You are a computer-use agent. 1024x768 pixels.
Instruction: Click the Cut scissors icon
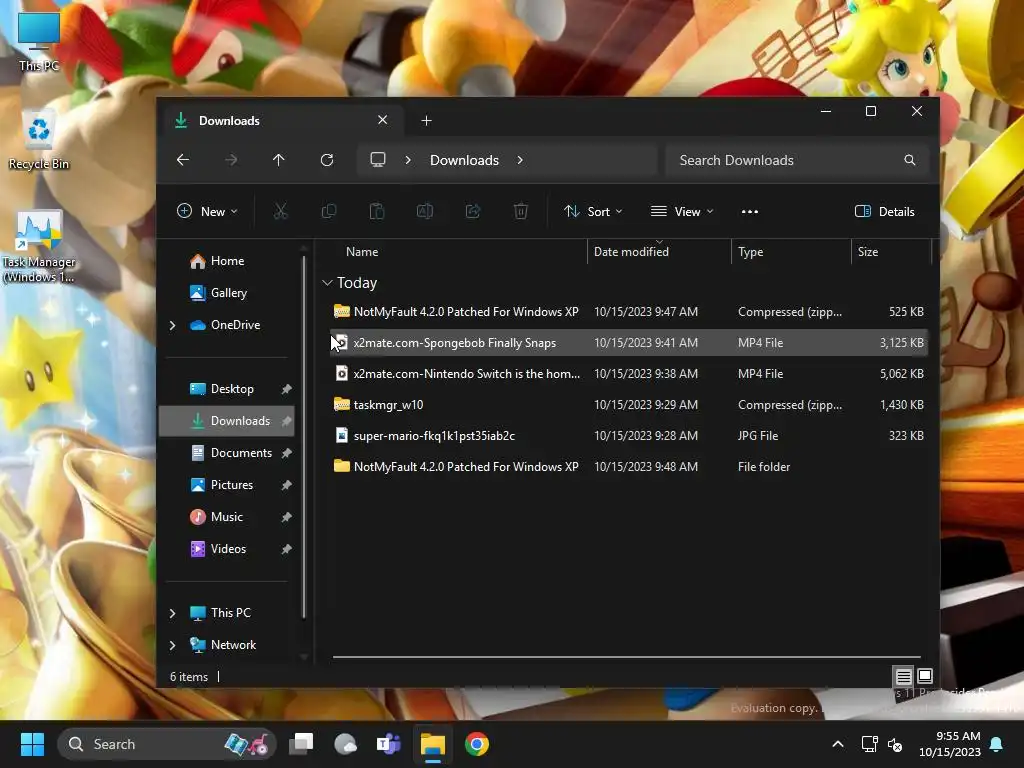click(280, 212)
